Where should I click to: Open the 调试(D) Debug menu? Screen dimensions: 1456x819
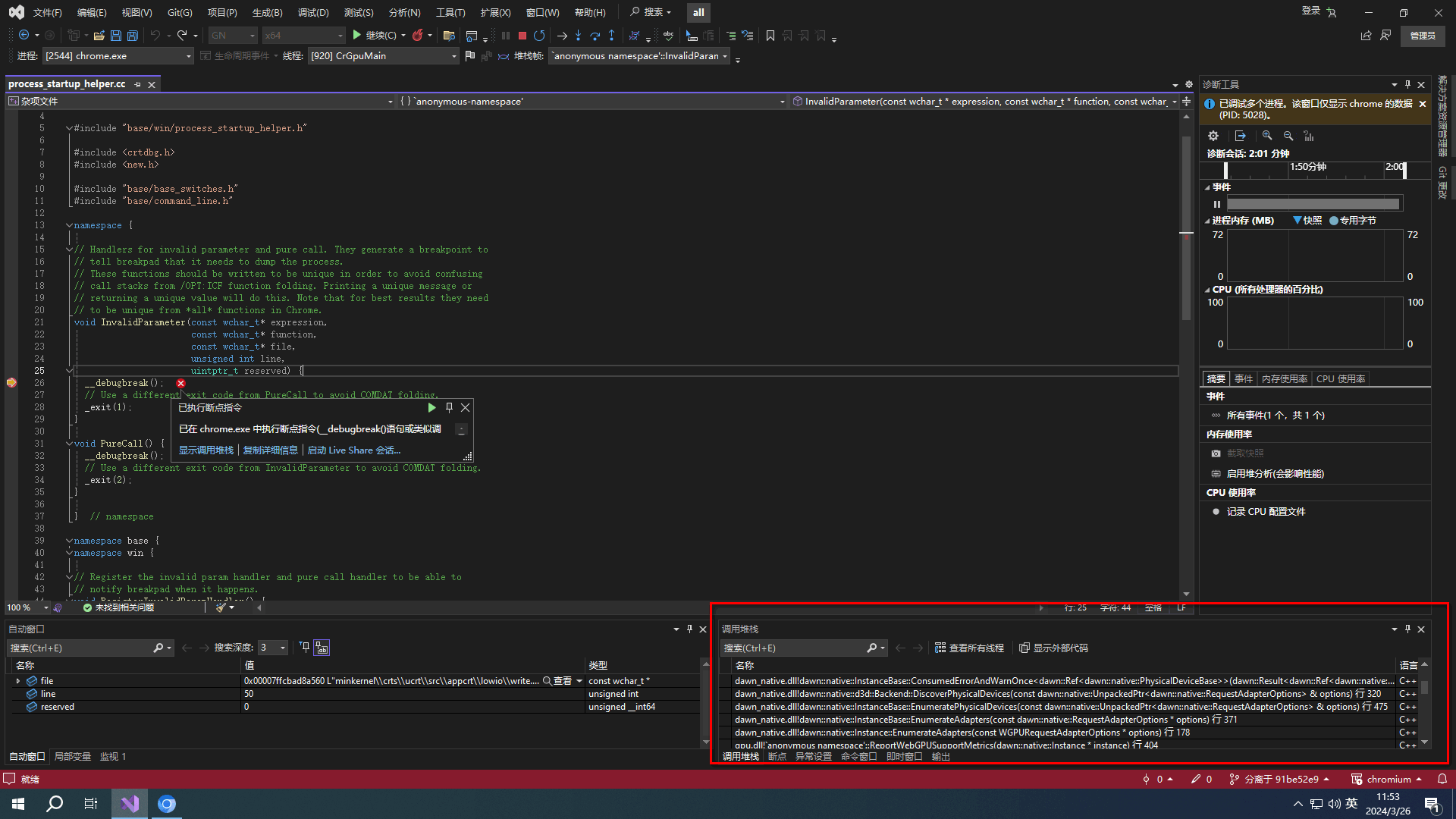(x=312, y=12)
